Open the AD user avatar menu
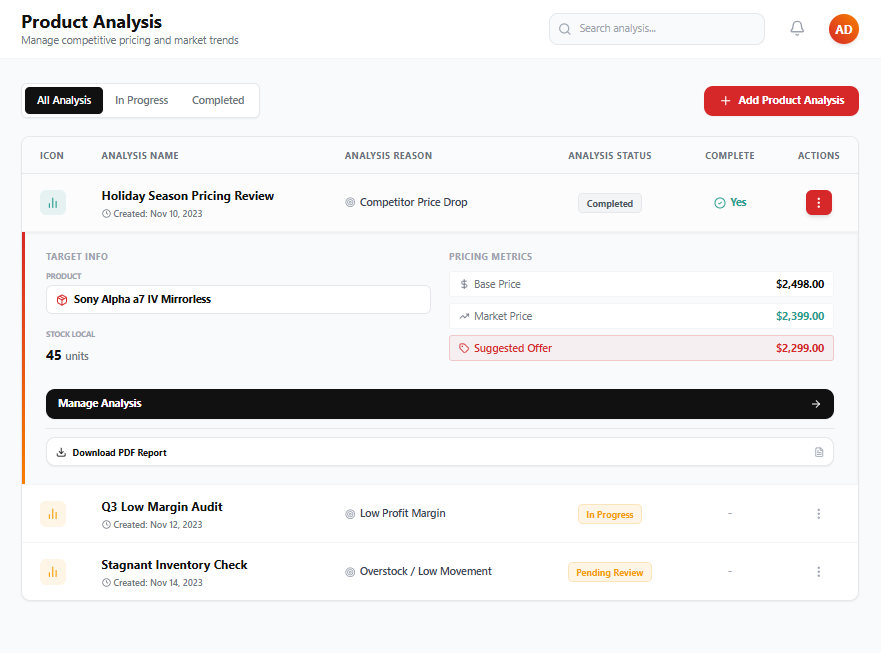This screenshot has height=653, width=881. tap(843, 29)
